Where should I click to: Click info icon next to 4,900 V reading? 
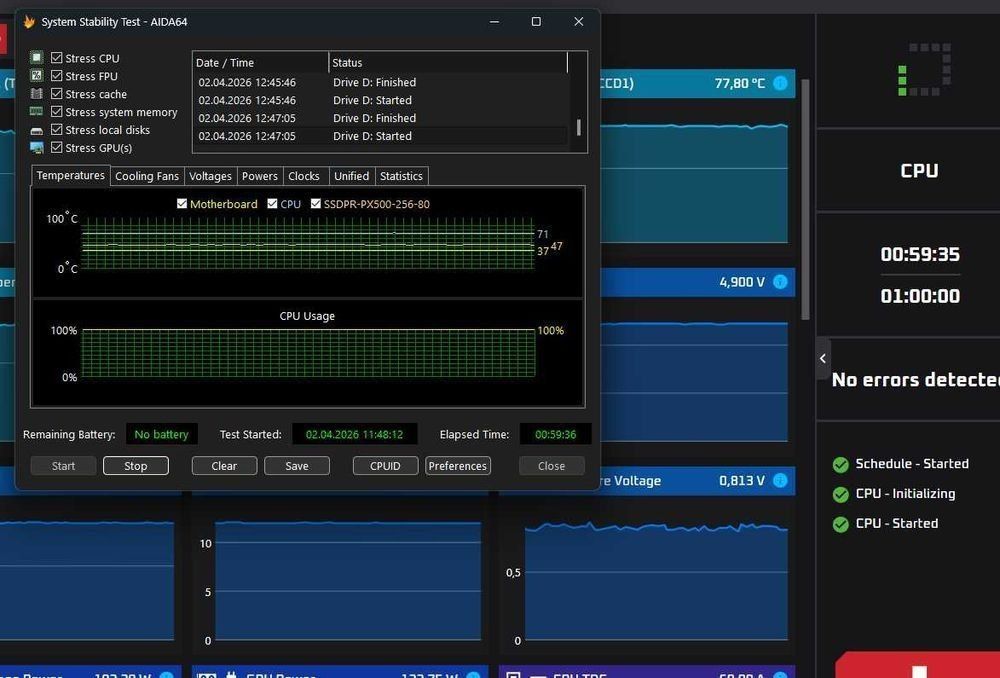(x=780, y=282)
